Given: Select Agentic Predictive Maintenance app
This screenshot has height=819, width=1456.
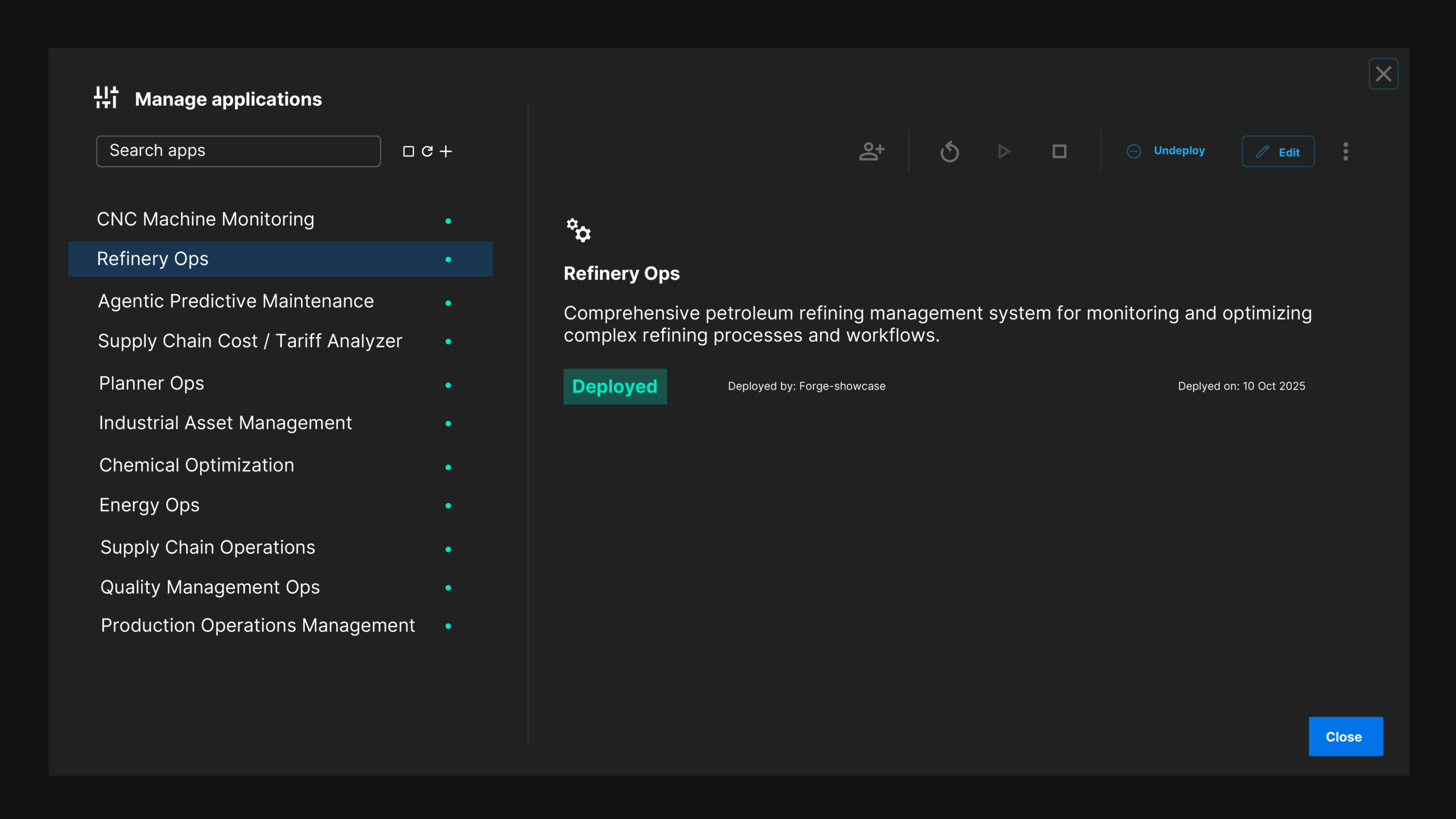Looking at the screenshot, I should click(236, 301).
